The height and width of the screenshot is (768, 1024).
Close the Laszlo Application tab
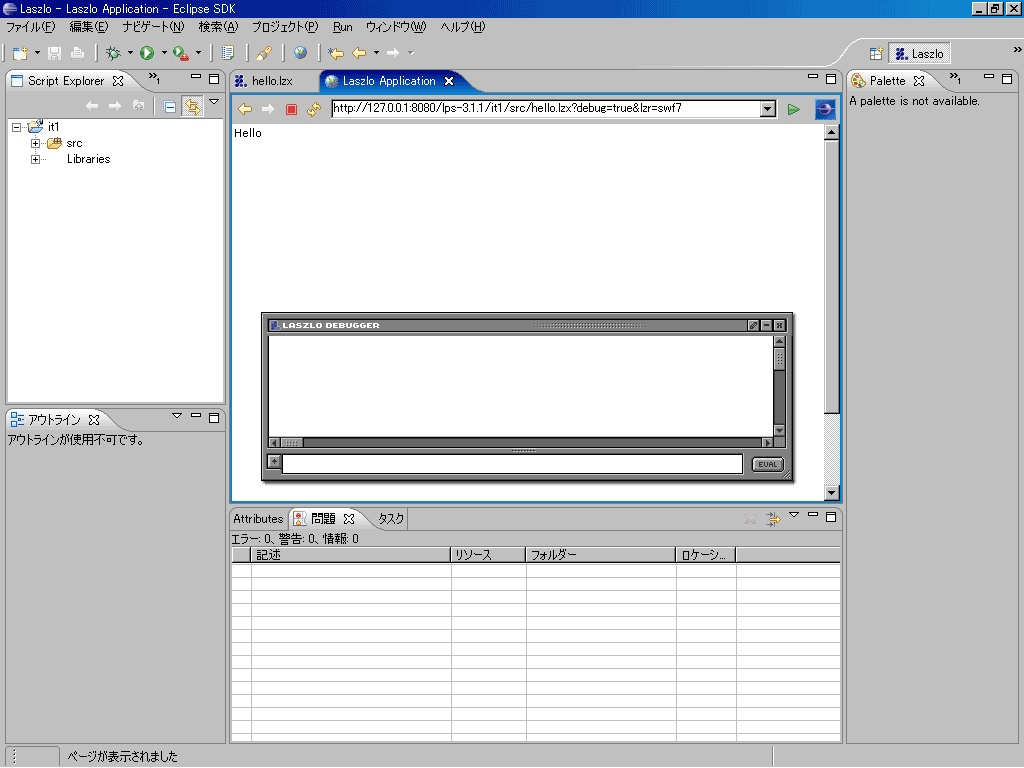(449, 81)
